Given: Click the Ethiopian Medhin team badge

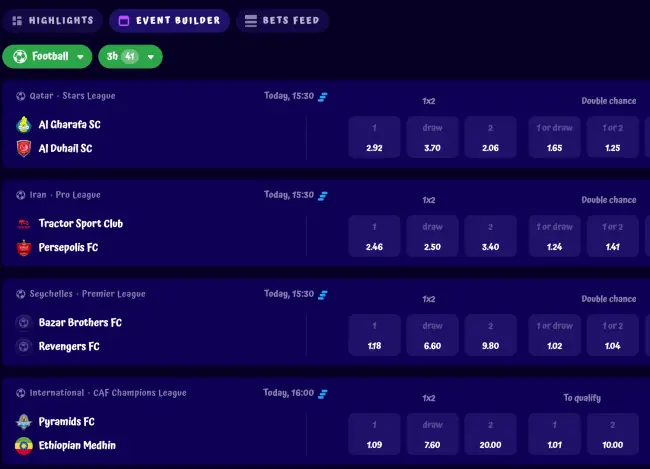Looking at the screenshot, I should click(24, 445).
